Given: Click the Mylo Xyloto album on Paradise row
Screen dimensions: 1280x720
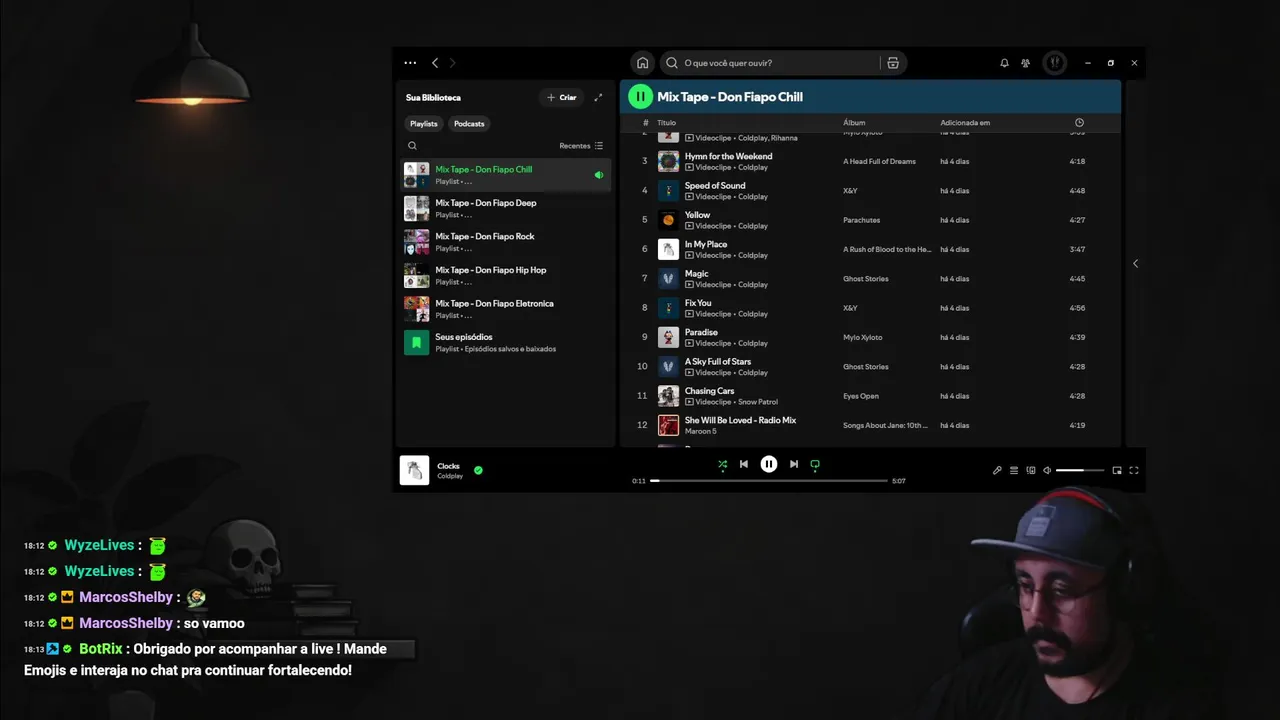Looking at the screenshot, I should click(863, 338).
